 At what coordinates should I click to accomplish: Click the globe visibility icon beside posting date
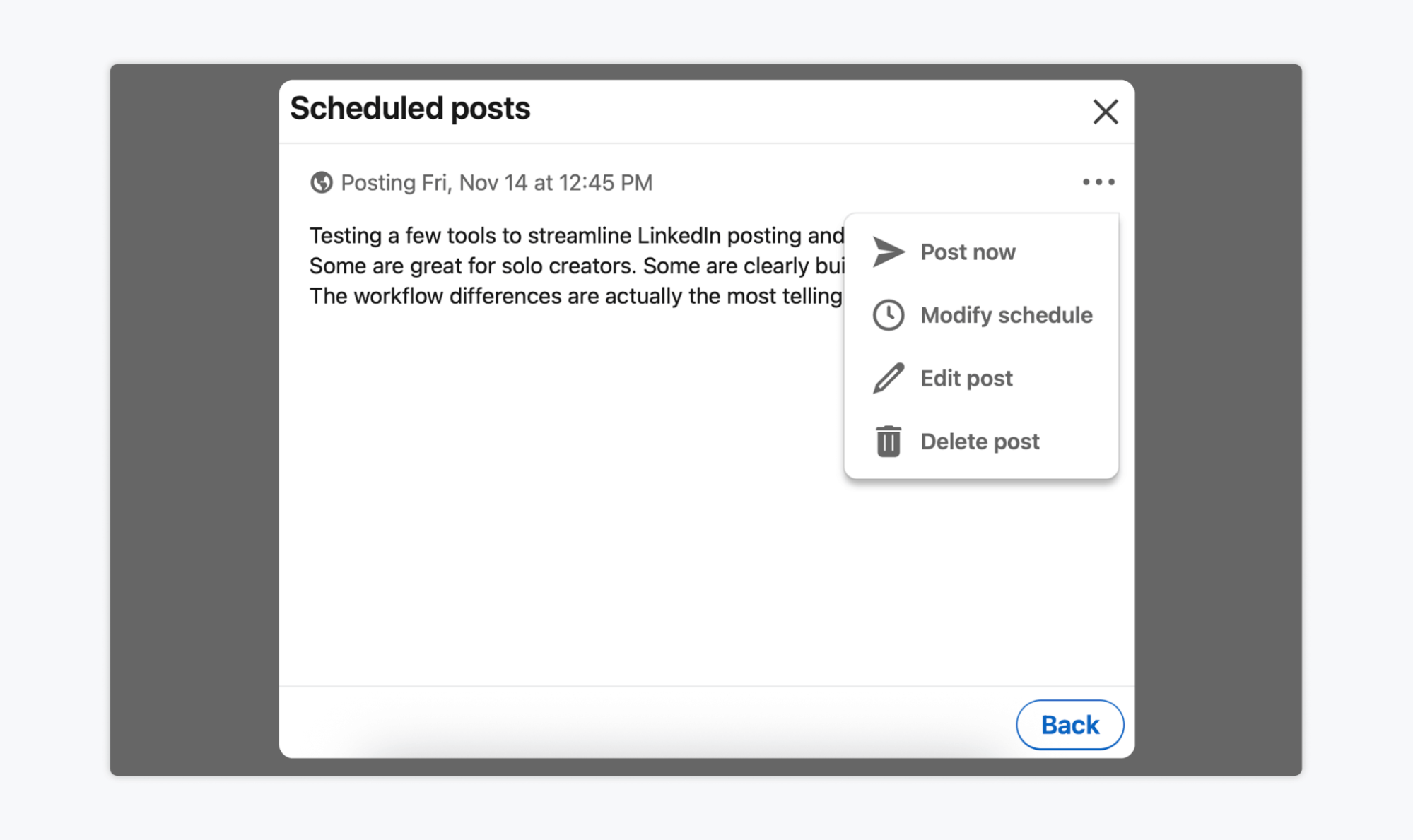pyautogui.click(x=322, y=182)
